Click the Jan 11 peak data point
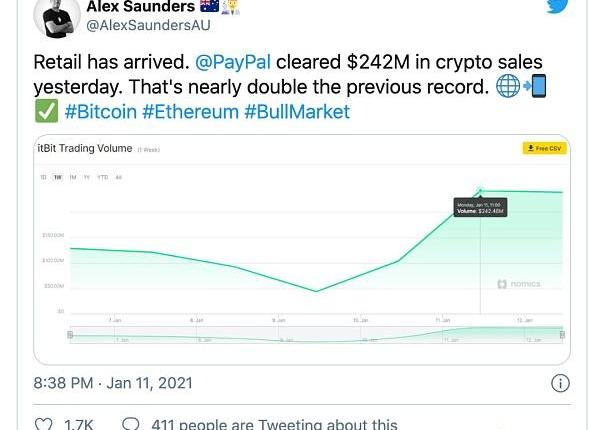 [481, 190]
